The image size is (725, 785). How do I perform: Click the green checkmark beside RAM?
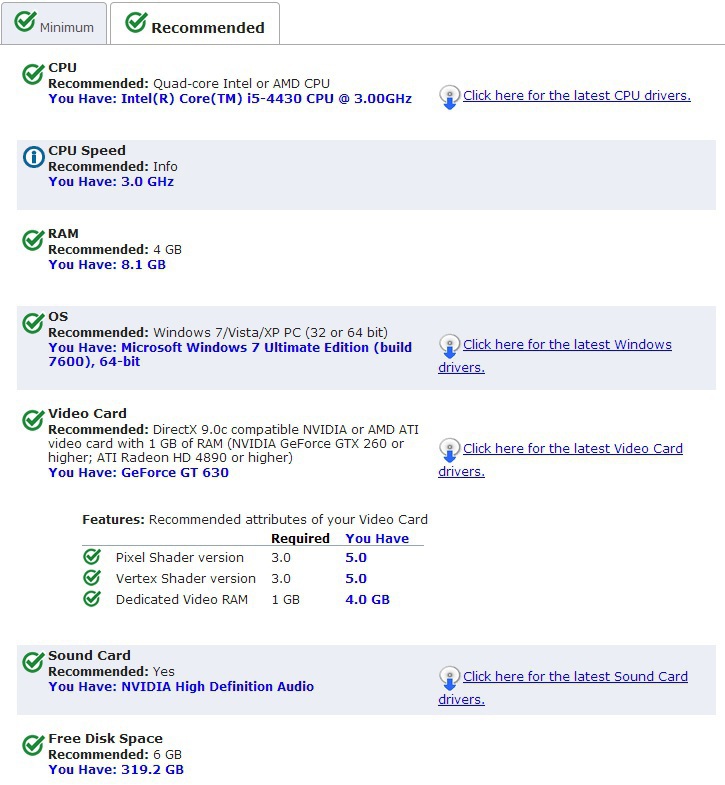point(33,239)
